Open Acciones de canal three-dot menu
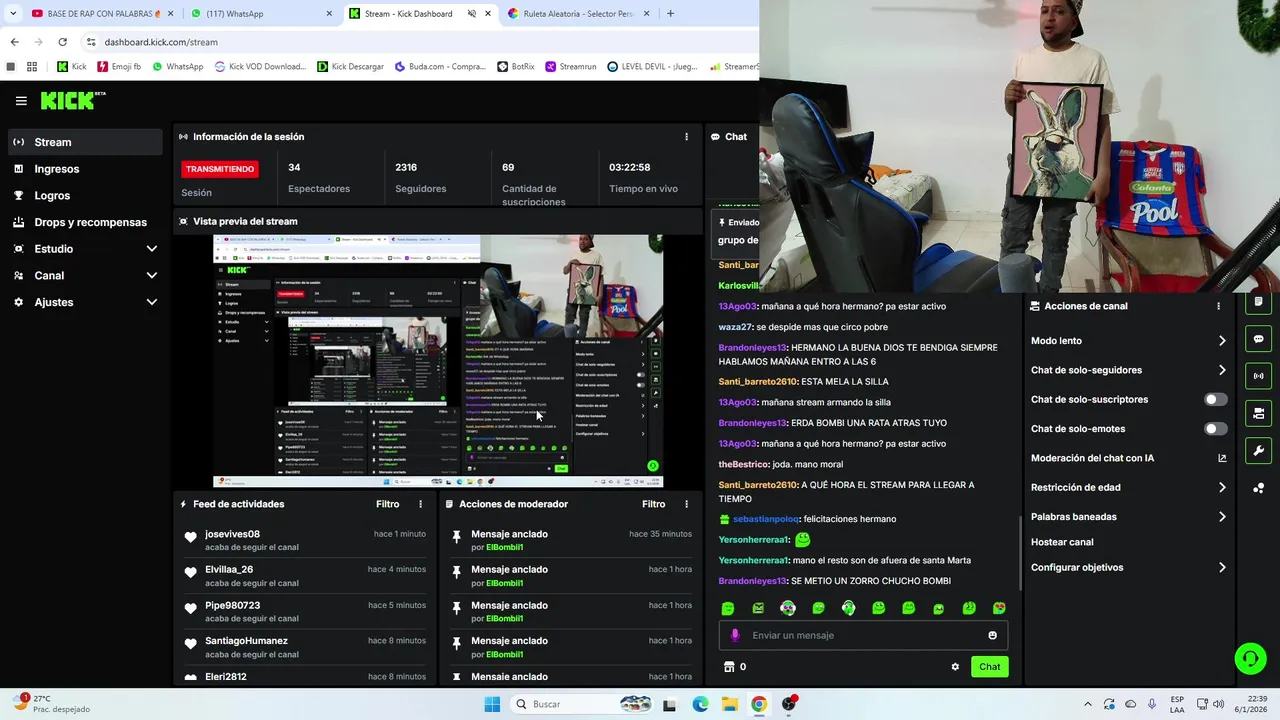 [x=1218, y=307]
